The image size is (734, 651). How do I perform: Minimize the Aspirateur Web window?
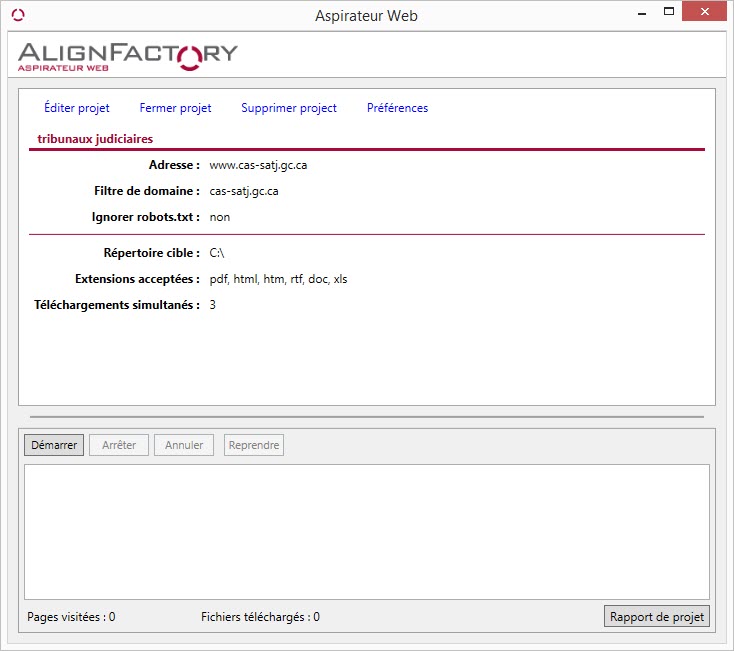pos(641,15)
